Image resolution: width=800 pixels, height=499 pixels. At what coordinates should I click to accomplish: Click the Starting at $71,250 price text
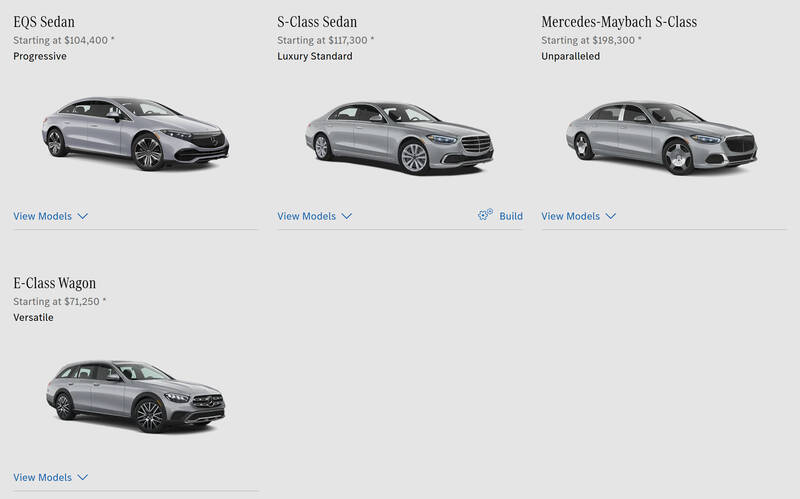coord(60,302)
